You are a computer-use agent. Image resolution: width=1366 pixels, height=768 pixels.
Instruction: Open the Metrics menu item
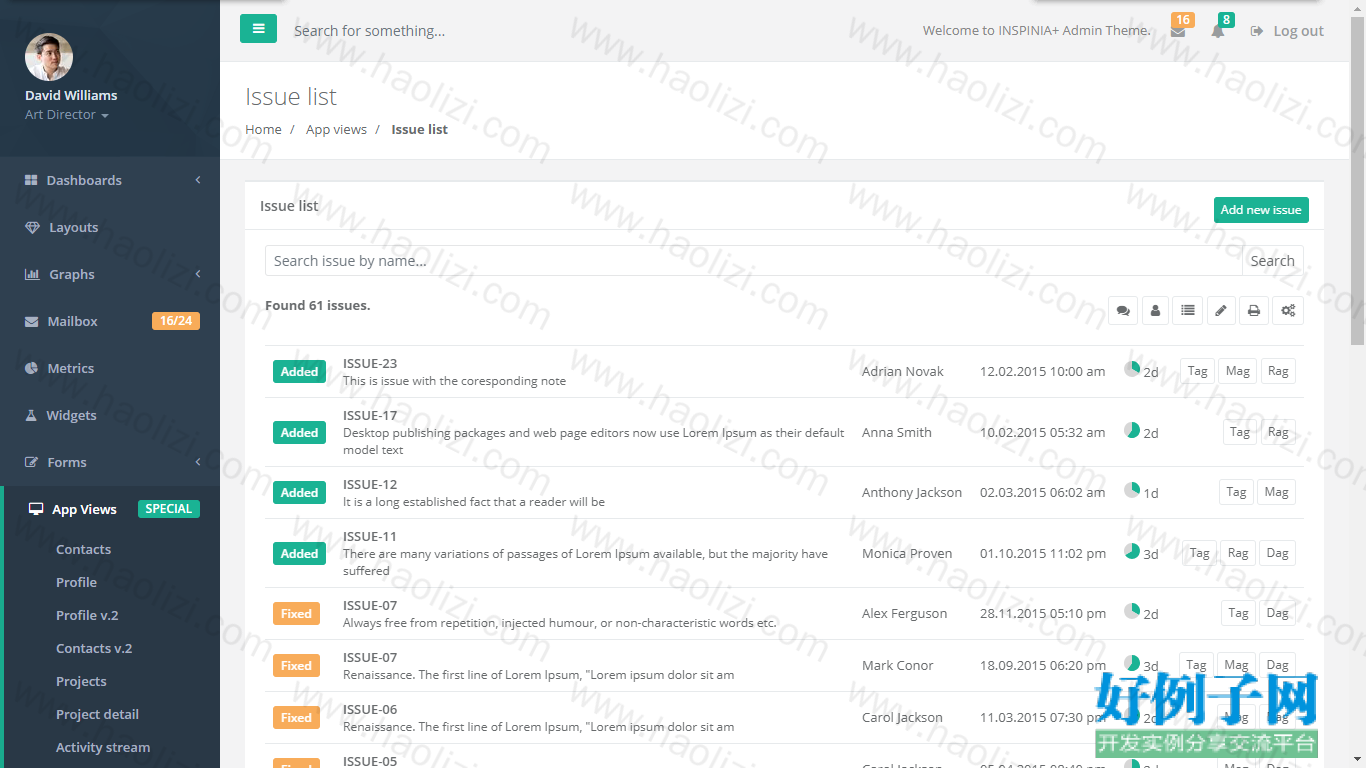pyautogui.click(x=110, y=368)
